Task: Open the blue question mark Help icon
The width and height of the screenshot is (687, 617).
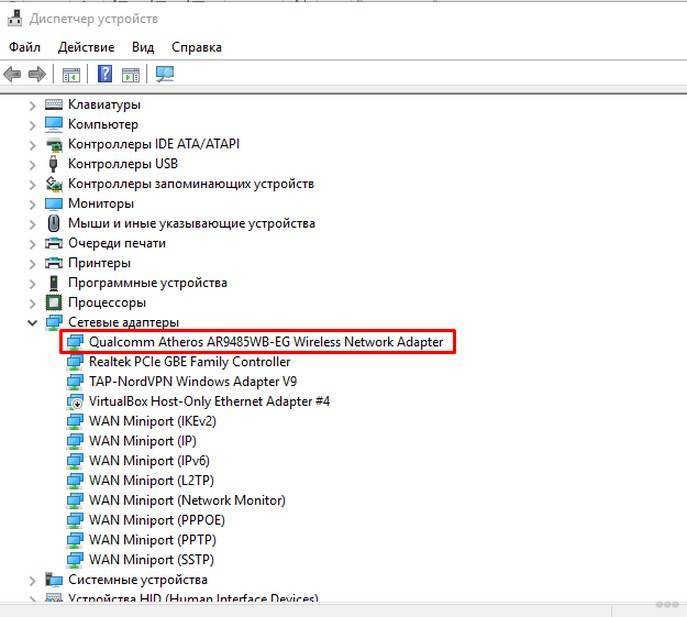Action: coord(105,74)
